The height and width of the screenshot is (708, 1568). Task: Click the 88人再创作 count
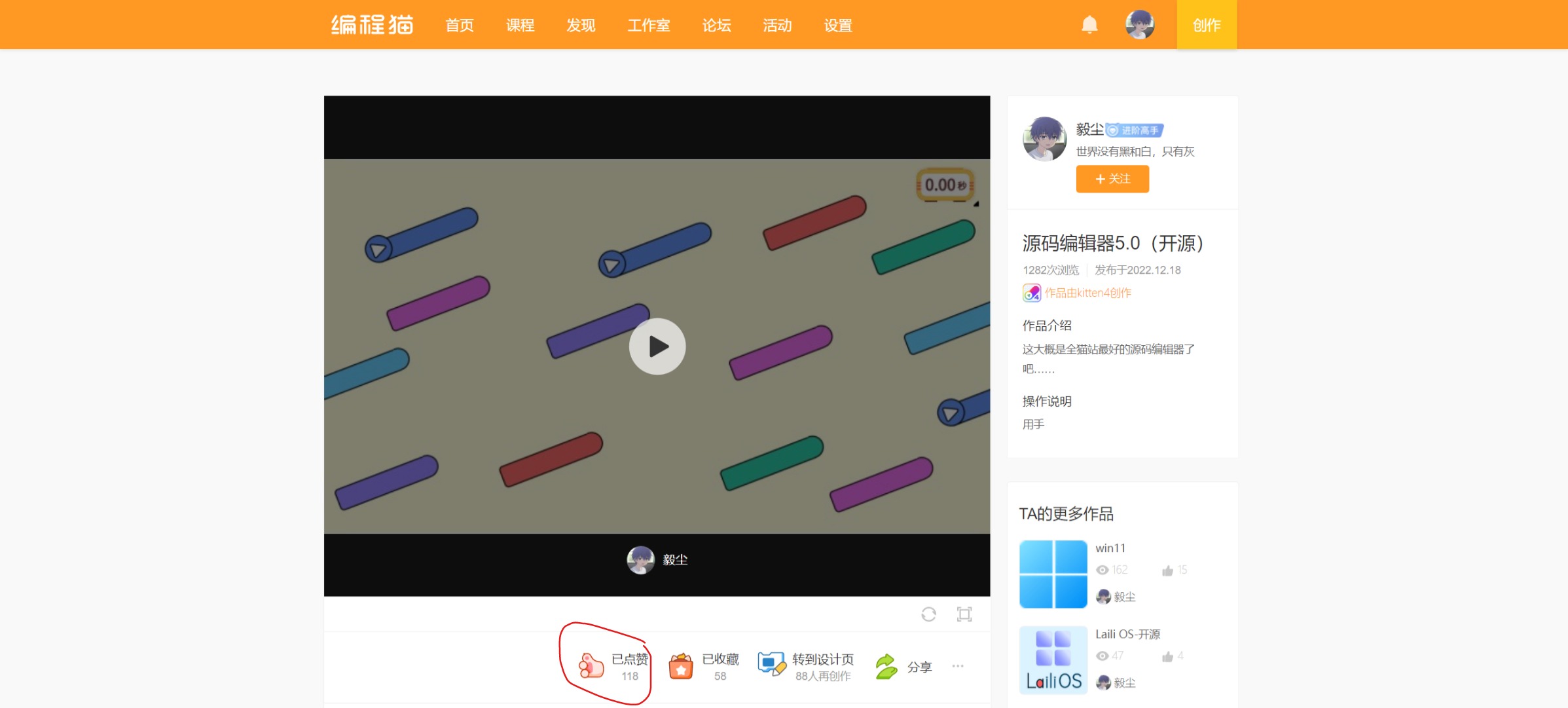[x=823, y=676]
